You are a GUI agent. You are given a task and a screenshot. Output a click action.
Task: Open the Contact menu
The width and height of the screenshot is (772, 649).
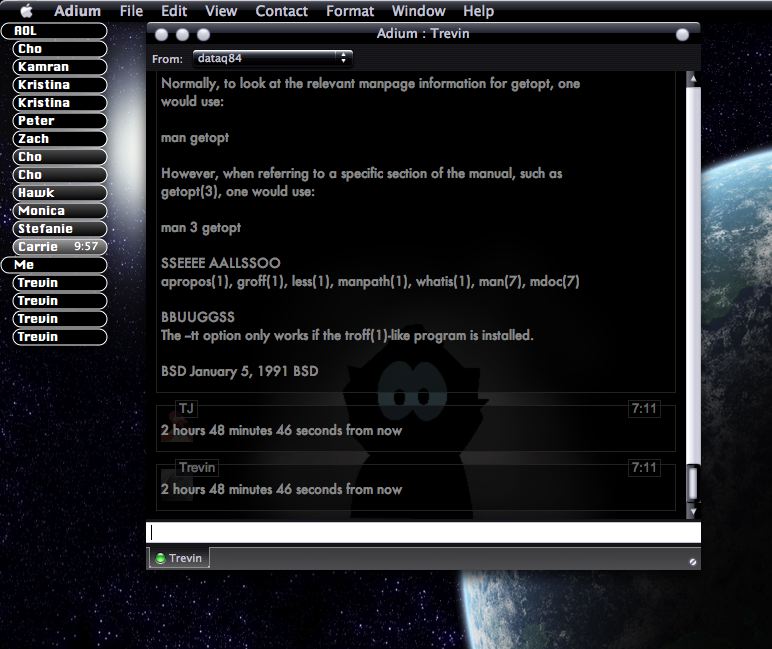pos(281,11)
